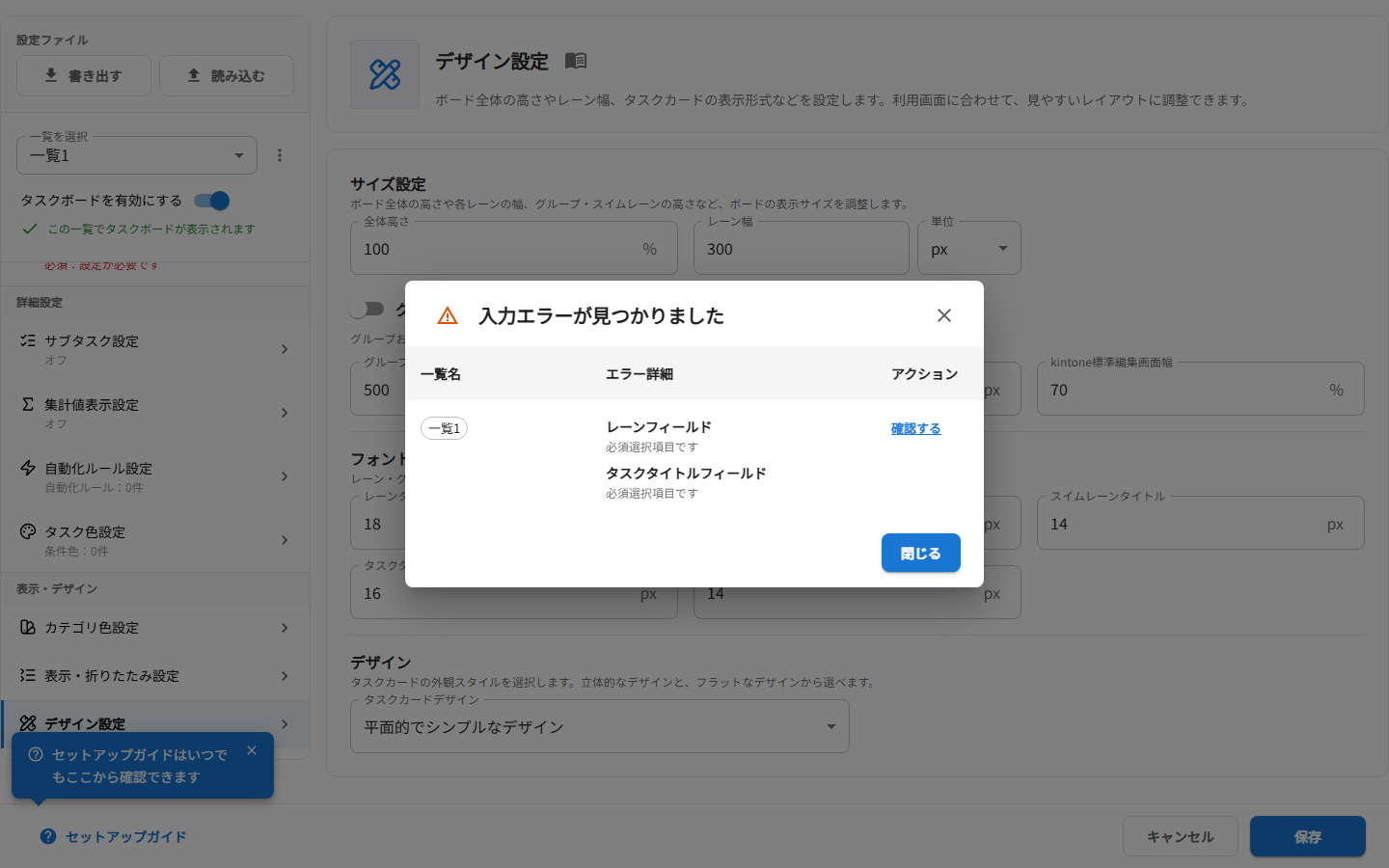Dismiss the setup guide tooltip
The height and width of the screenshot is (868, 1389).
coord(252,750)
